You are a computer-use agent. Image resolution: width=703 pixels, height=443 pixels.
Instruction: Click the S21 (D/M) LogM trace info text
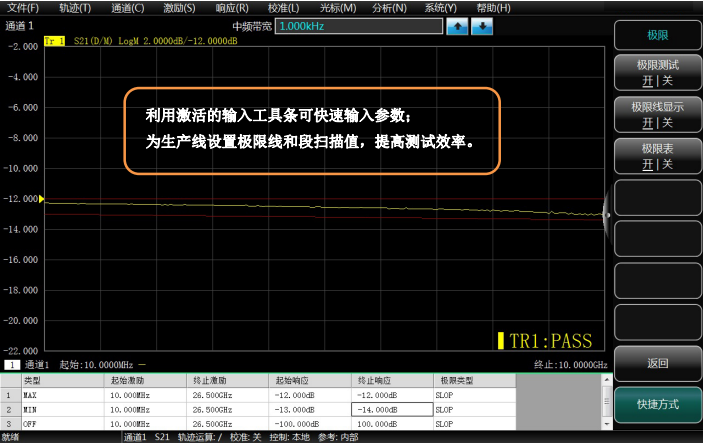pyautogui.click(x=156, y=41)
